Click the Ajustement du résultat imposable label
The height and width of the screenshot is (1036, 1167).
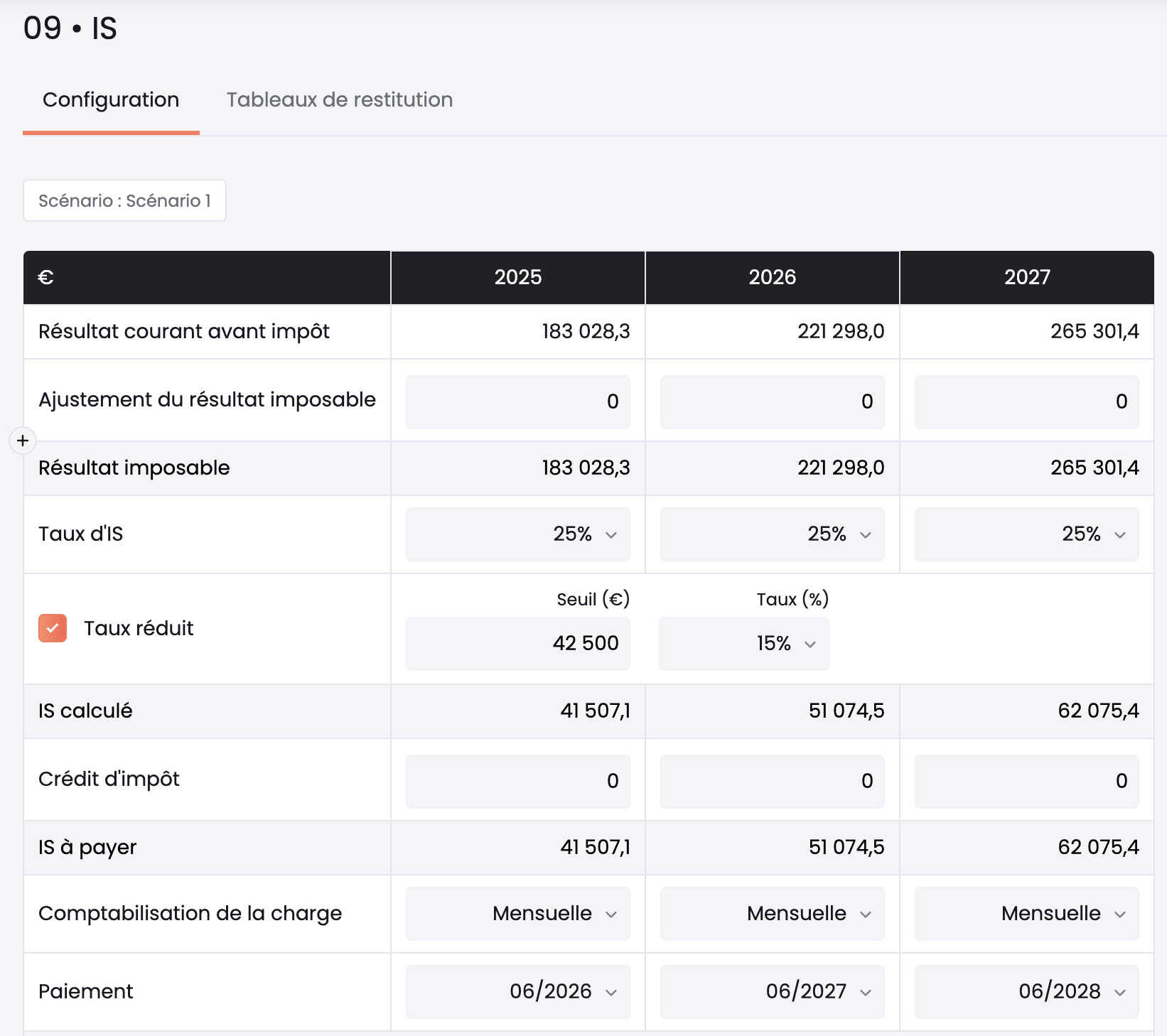[207, 400]
